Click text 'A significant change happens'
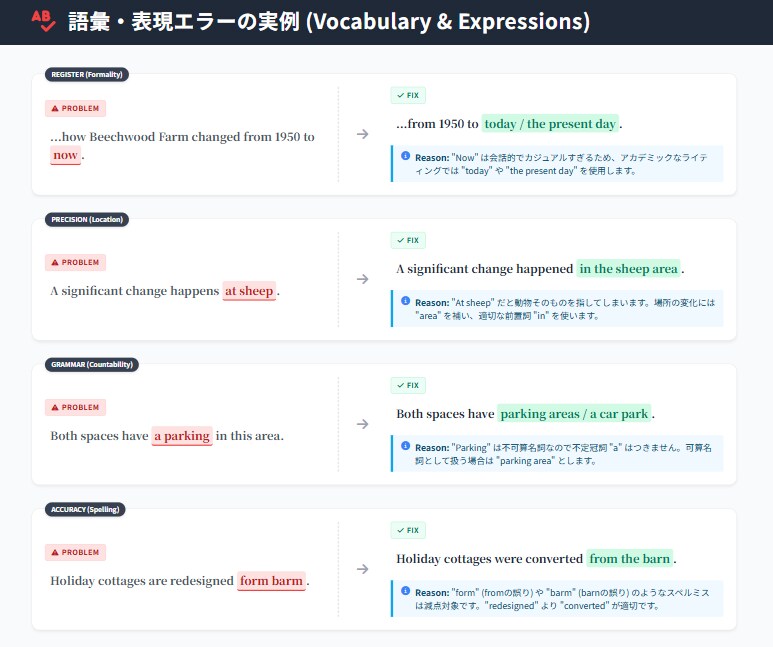 click(x=135, y=291)
